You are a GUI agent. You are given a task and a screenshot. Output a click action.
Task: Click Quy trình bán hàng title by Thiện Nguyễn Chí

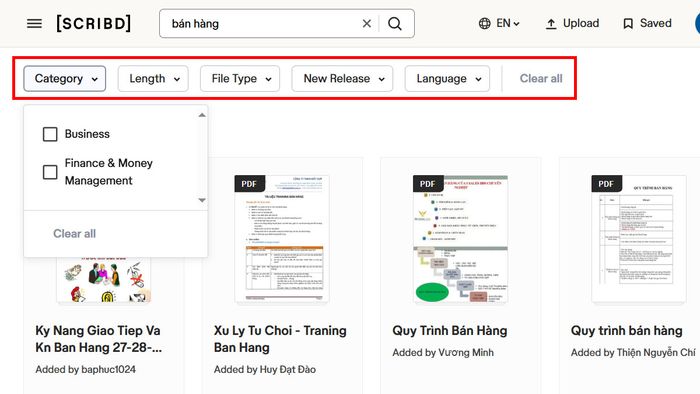627,331
